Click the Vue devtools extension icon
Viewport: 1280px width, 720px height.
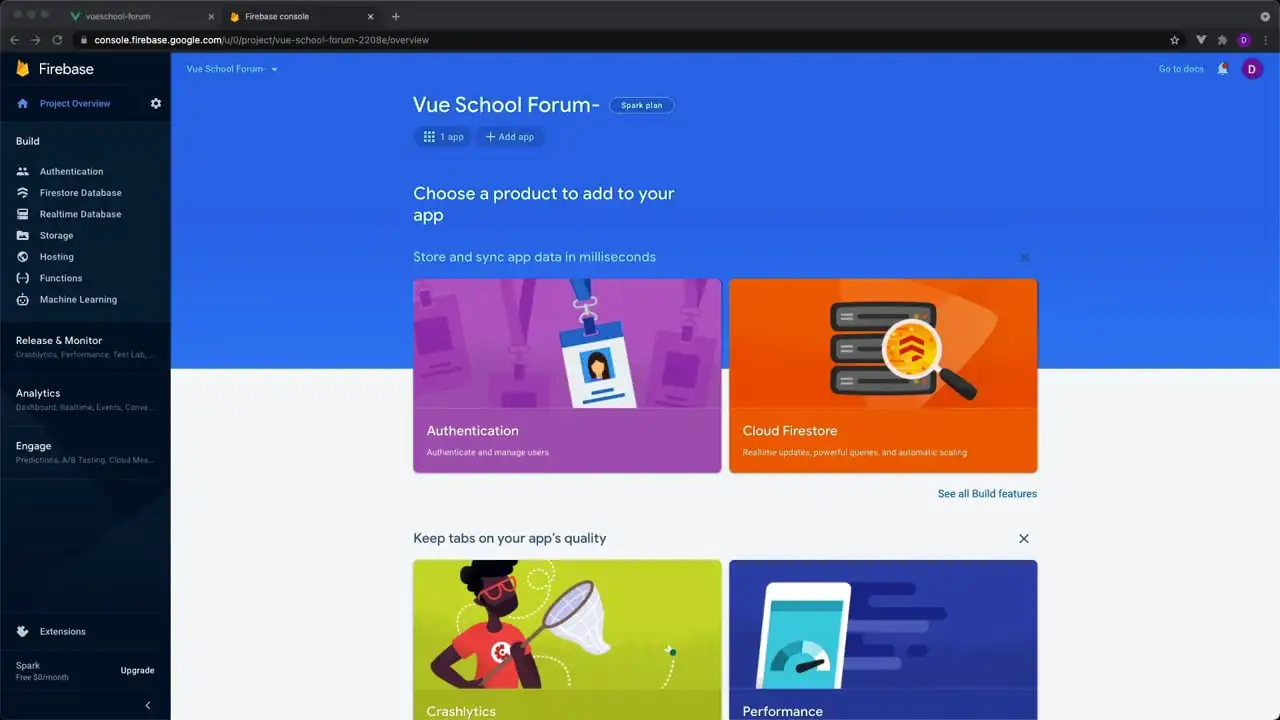click(x=1201, y=40)
